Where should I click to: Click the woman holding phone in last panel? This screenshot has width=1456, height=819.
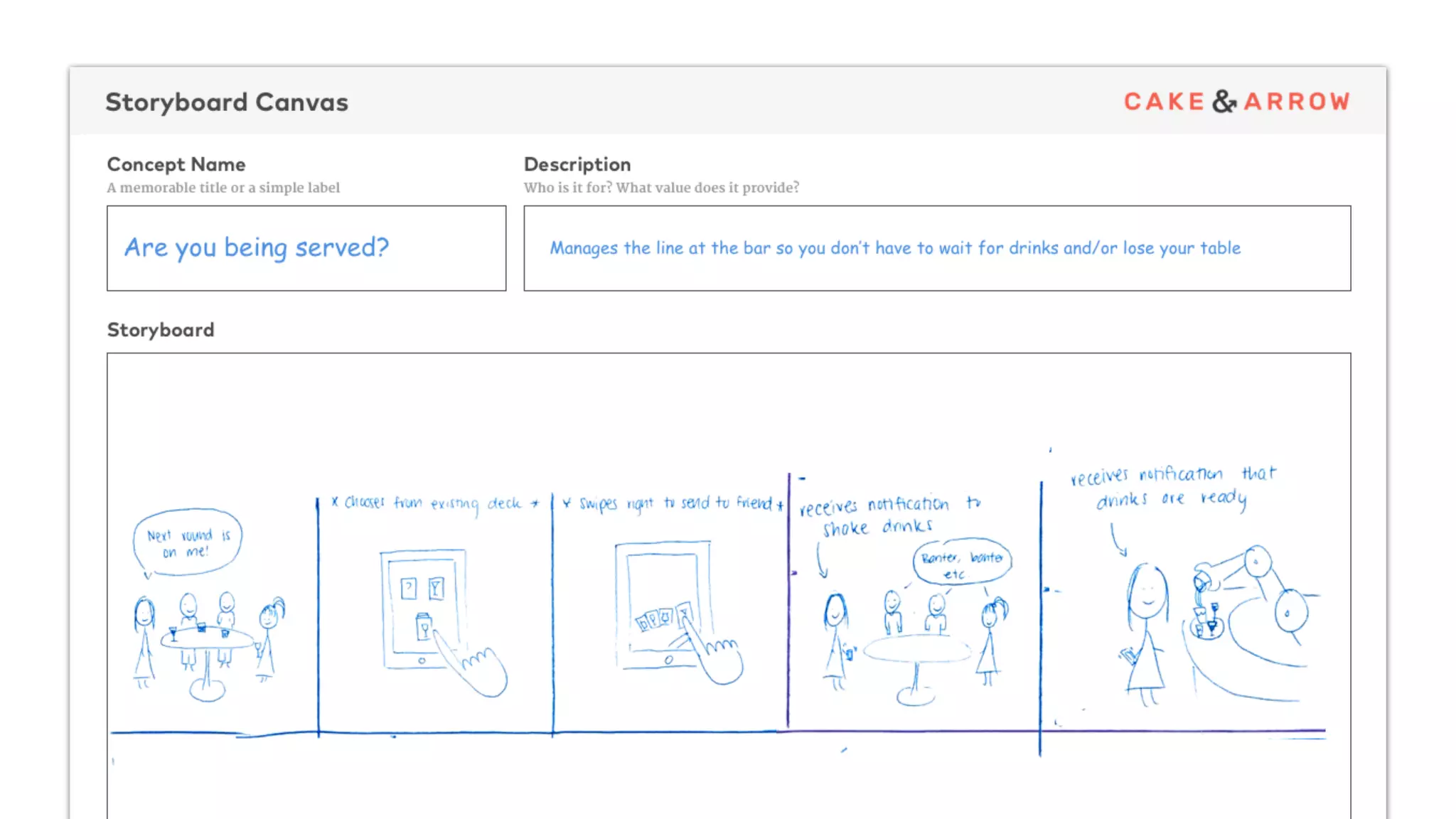(x=1145, y=633)
